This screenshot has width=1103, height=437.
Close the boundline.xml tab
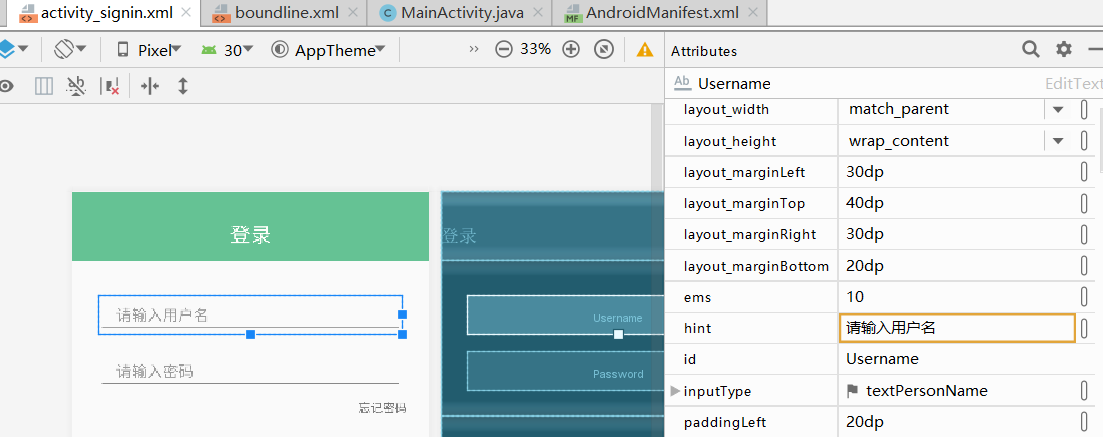tap(353, 13)
